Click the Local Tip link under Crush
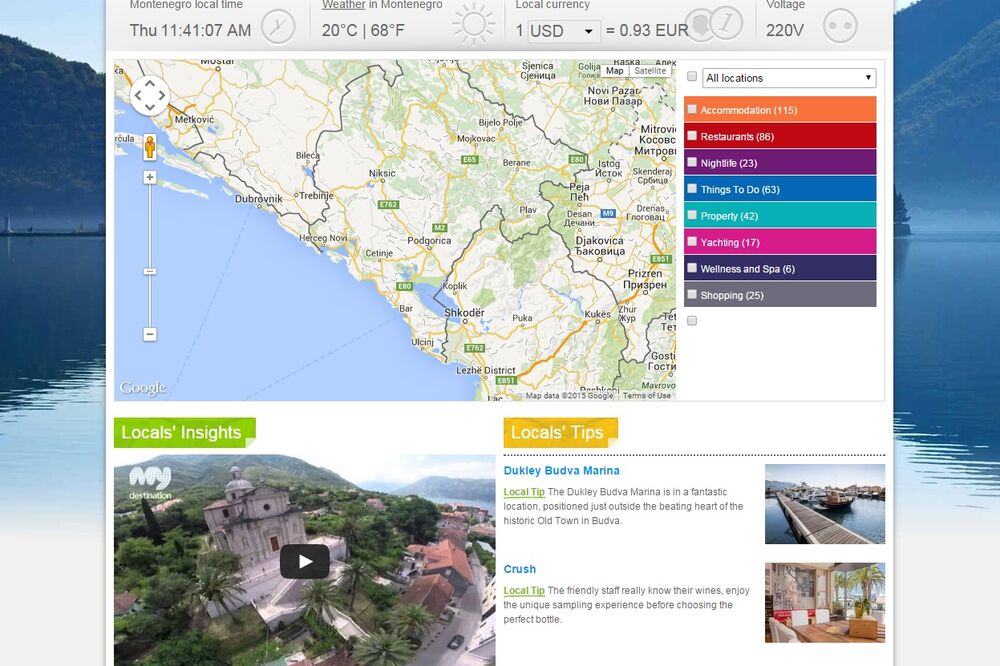 click(x=524, y=590)
